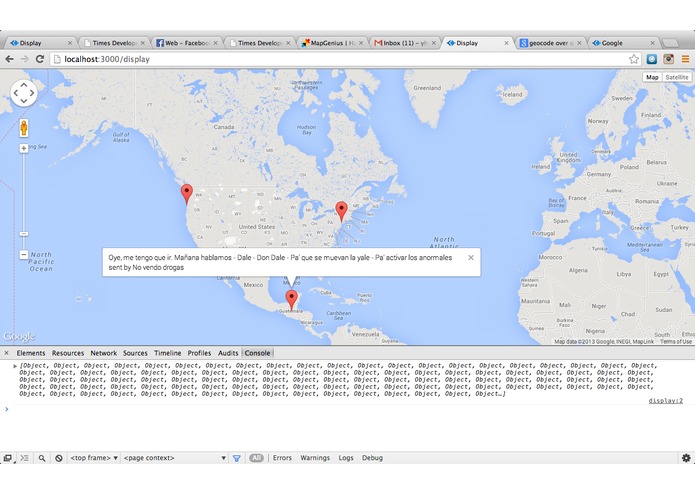Image resolution: width=695 pixels, height=494 pixels.
Task: Open the Timeline panel
Action: [168, 353]
